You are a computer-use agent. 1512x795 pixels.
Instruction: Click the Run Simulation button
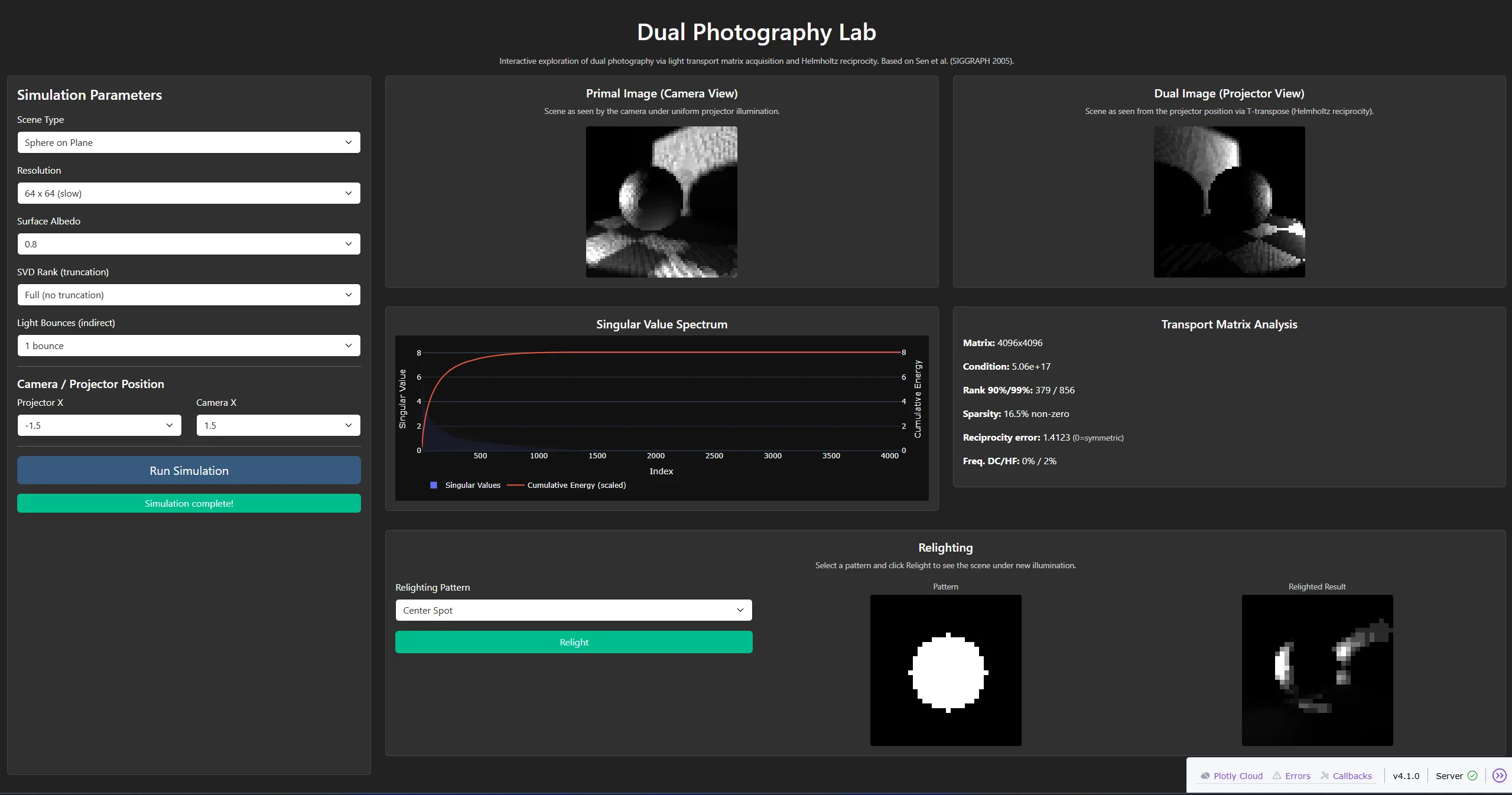(x=188, y=471)
